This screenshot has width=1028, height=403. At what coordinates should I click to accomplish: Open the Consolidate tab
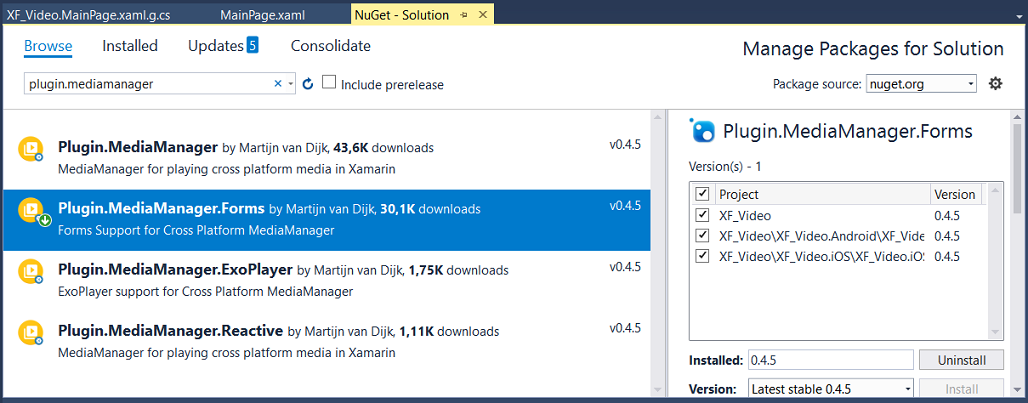330,46
